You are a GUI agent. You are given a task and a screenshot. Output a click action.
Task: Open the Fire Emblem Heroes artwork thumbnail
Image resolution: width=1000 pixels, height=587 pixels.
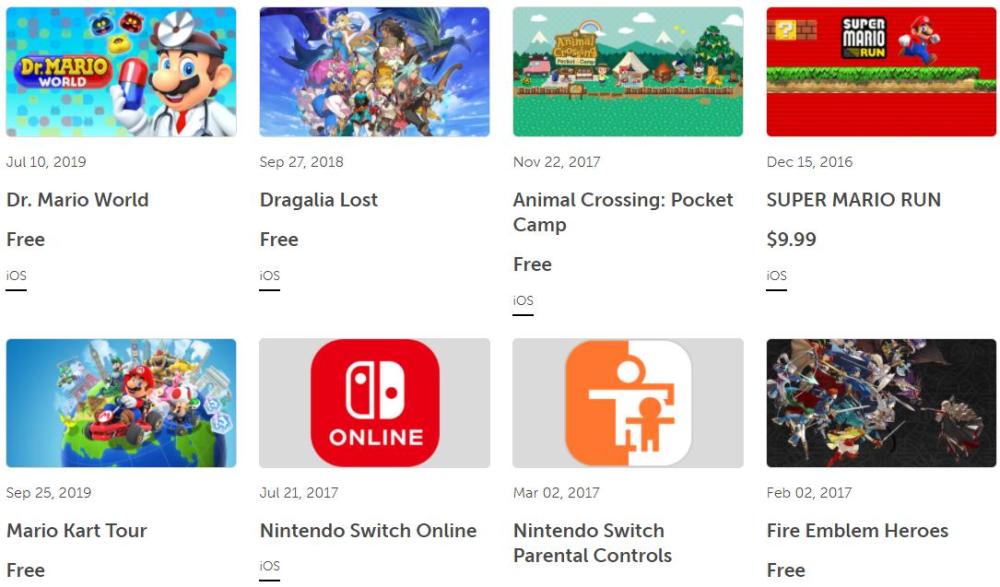click(x=881, y=403)
